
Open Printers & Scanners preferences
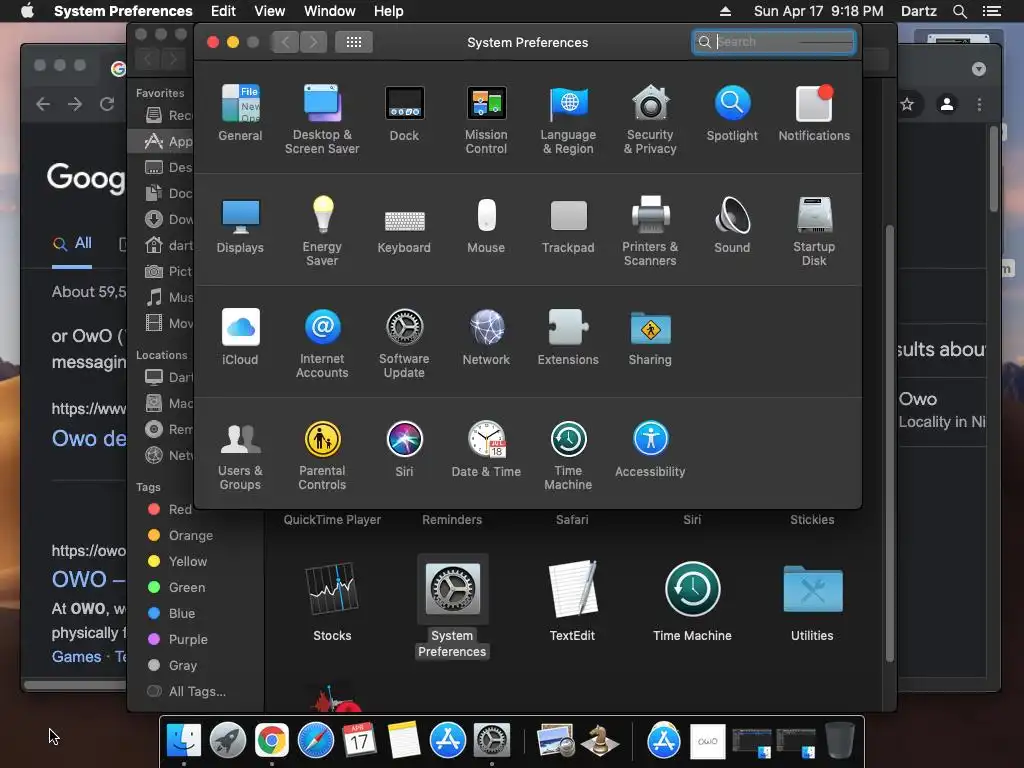click(x=650, y=231)
